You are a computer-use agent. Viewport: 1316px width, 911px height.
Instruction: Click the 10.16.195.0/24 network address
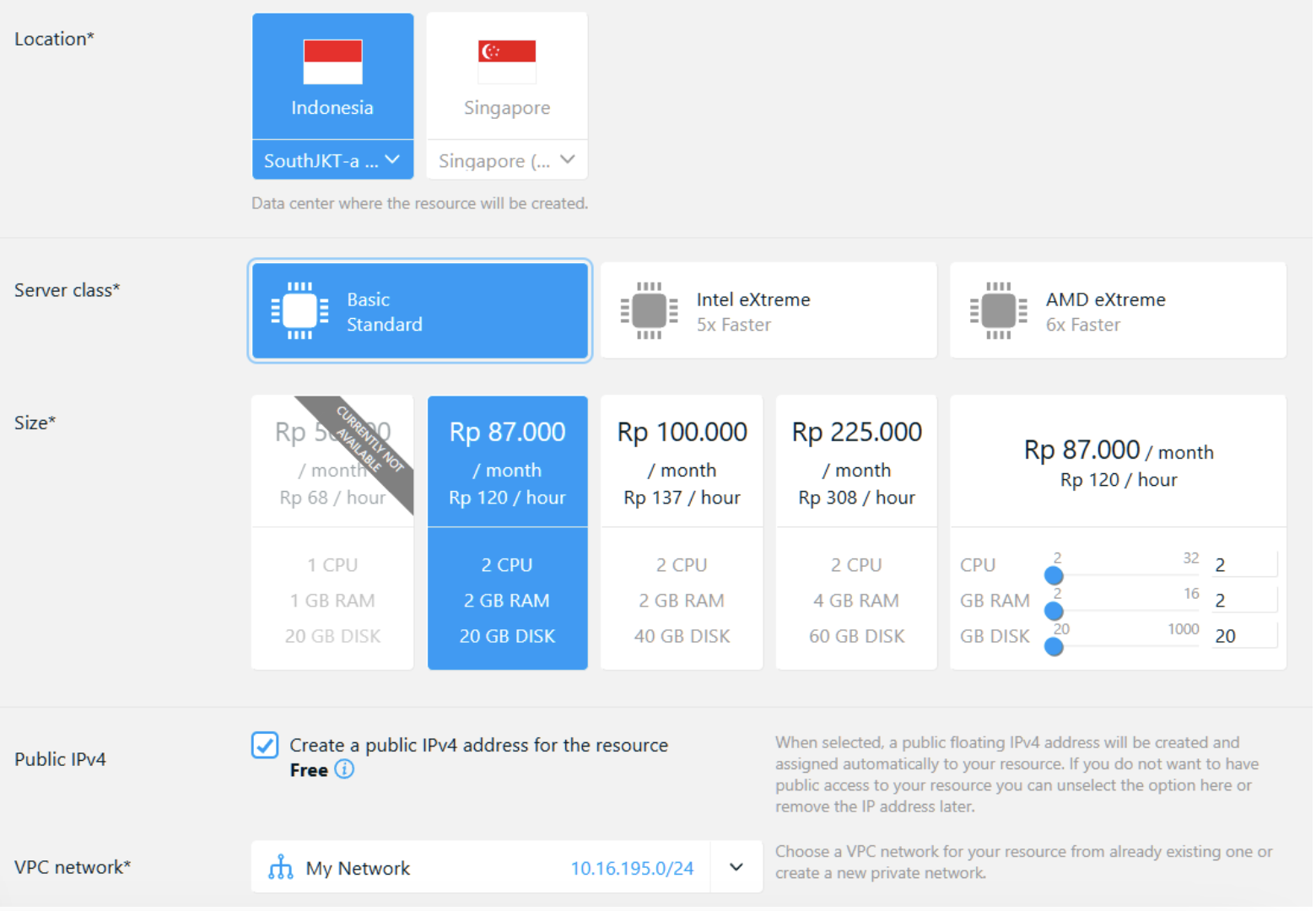click(632, 868)
